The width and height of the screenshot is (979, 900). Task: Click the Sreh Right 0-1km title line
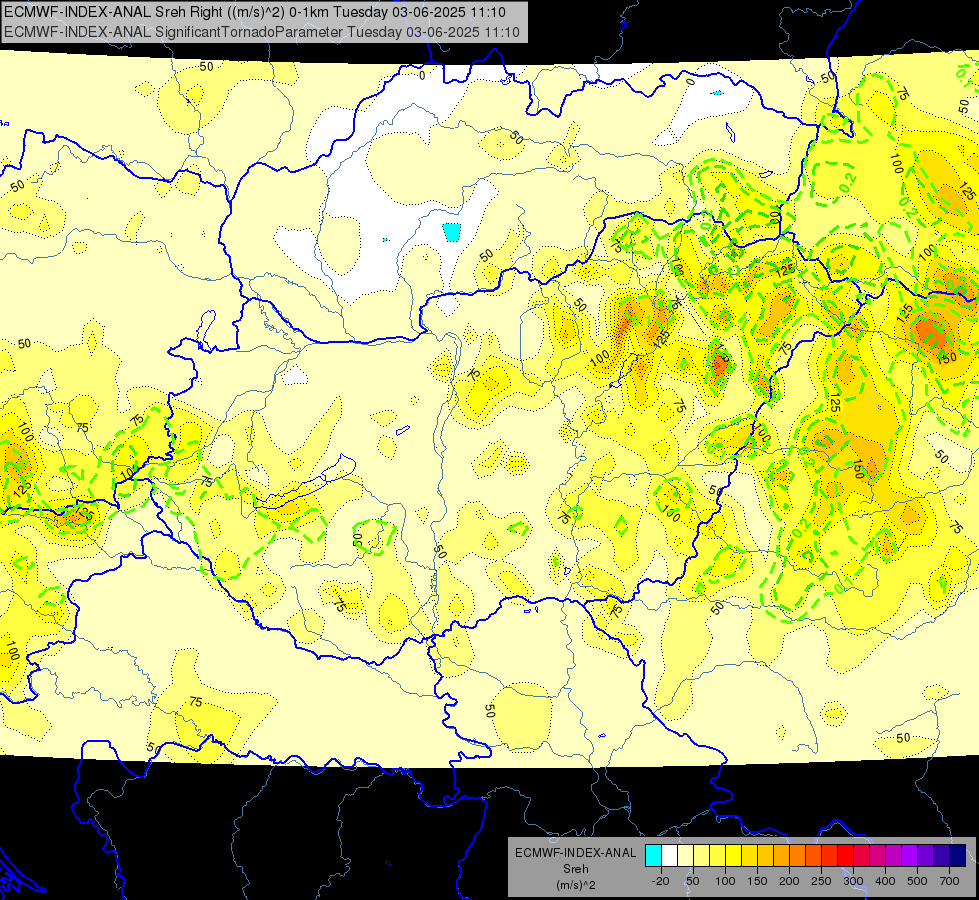pos(255,12)
